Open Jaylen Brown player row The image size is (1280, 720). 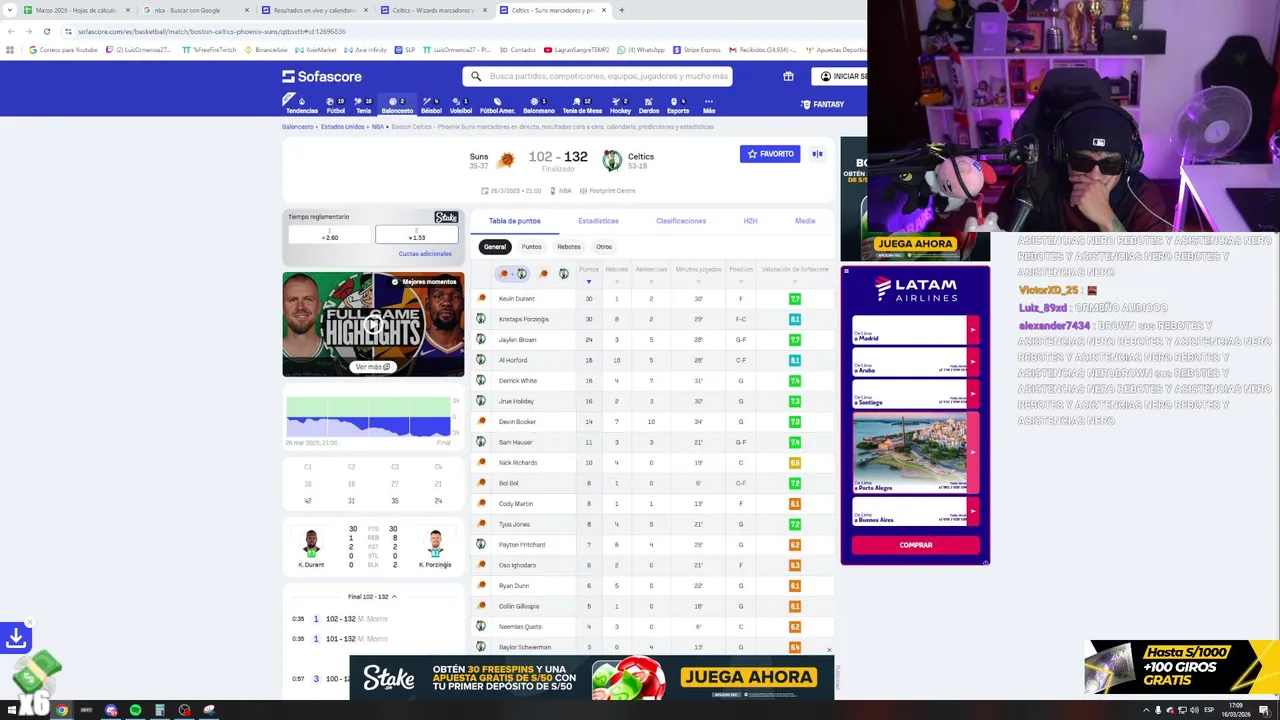coord(653,340)
